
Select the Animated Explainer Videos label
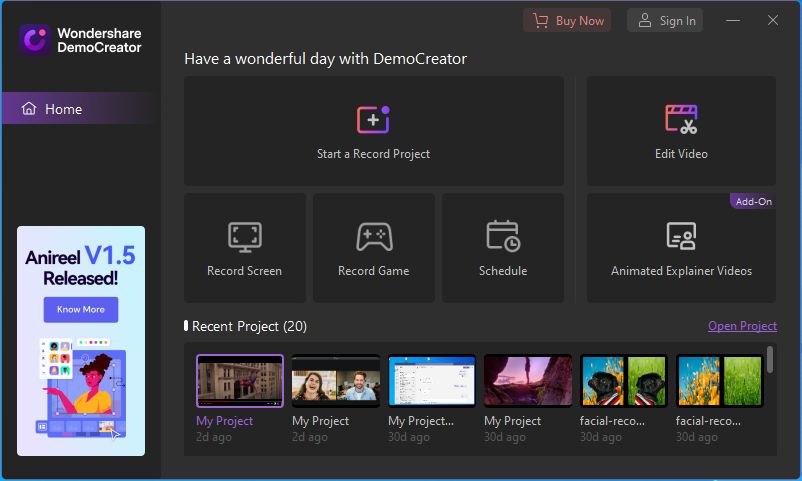click(x=681, y=271)
